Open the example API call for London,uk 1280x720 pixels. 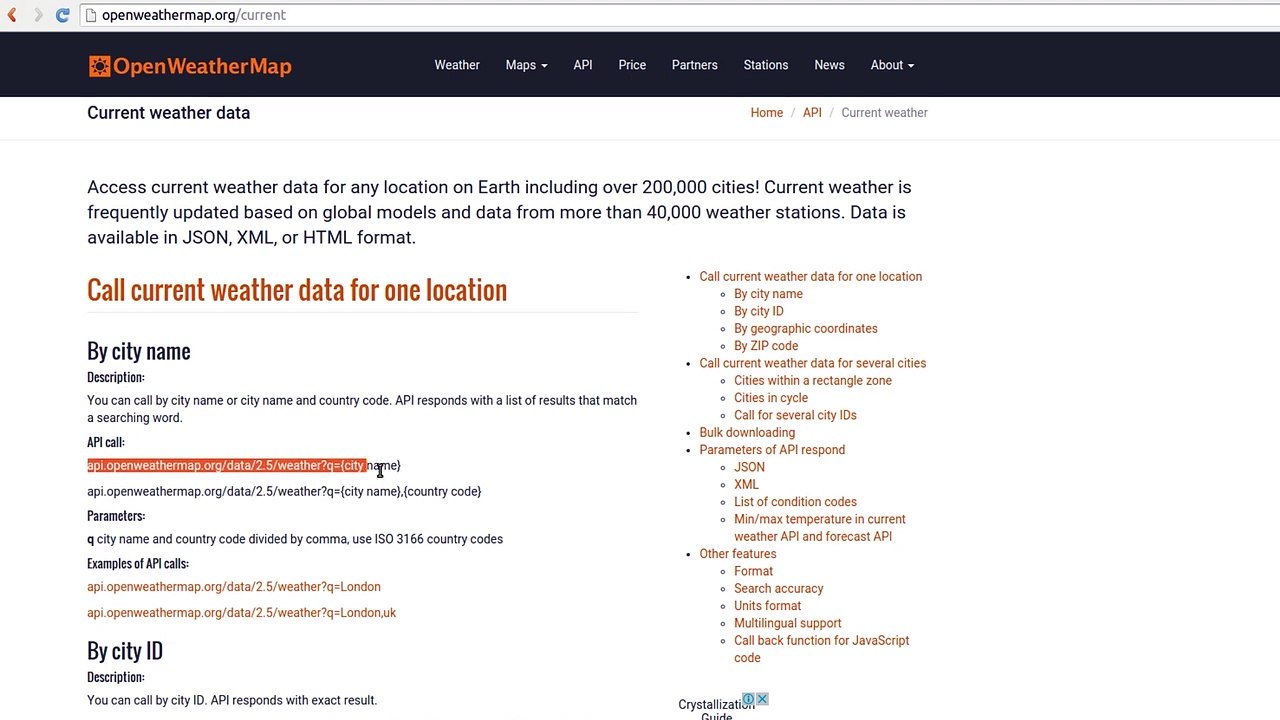[x=242, y=613]
